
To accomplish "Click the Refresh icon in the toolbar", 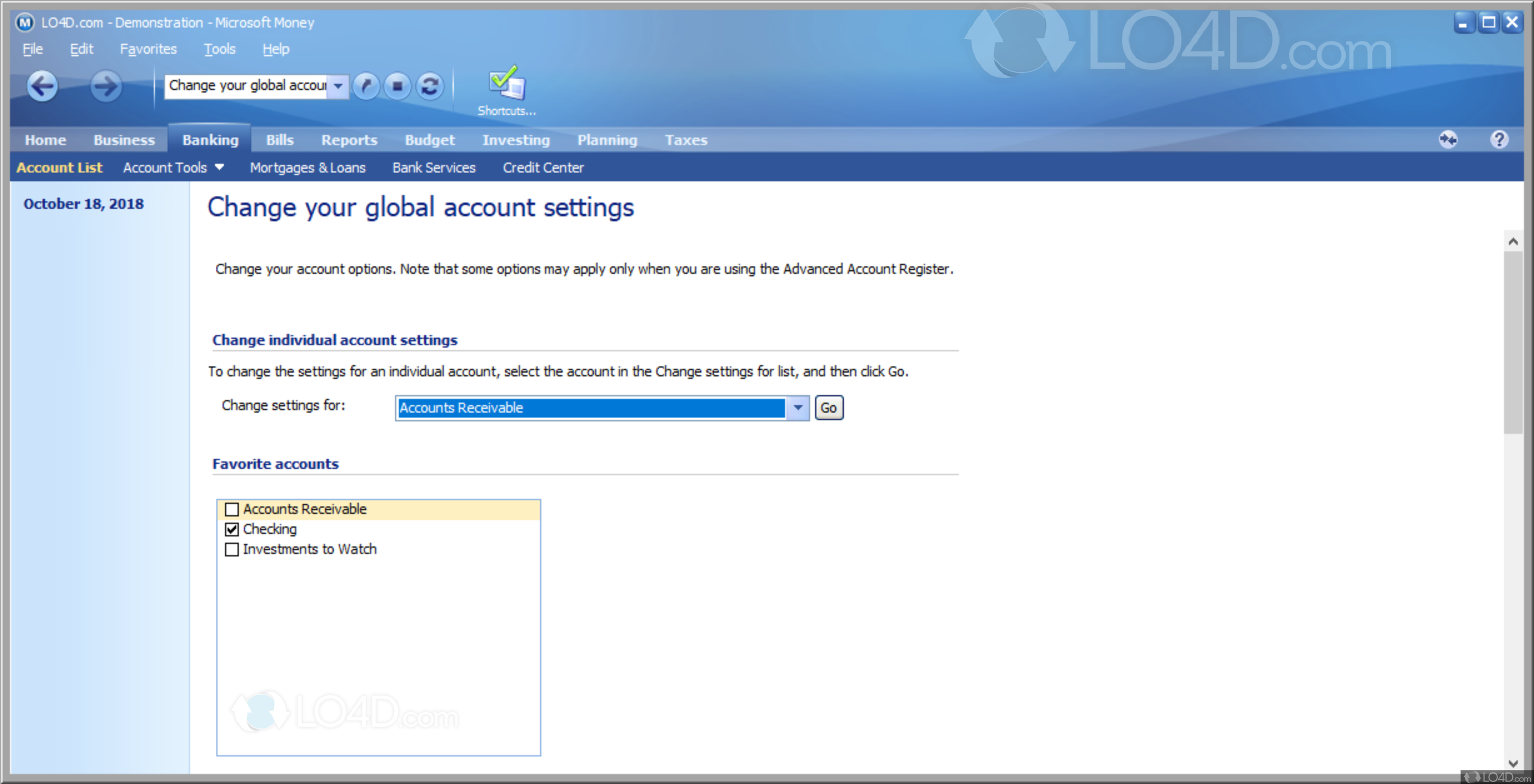I will coord(429,86).
